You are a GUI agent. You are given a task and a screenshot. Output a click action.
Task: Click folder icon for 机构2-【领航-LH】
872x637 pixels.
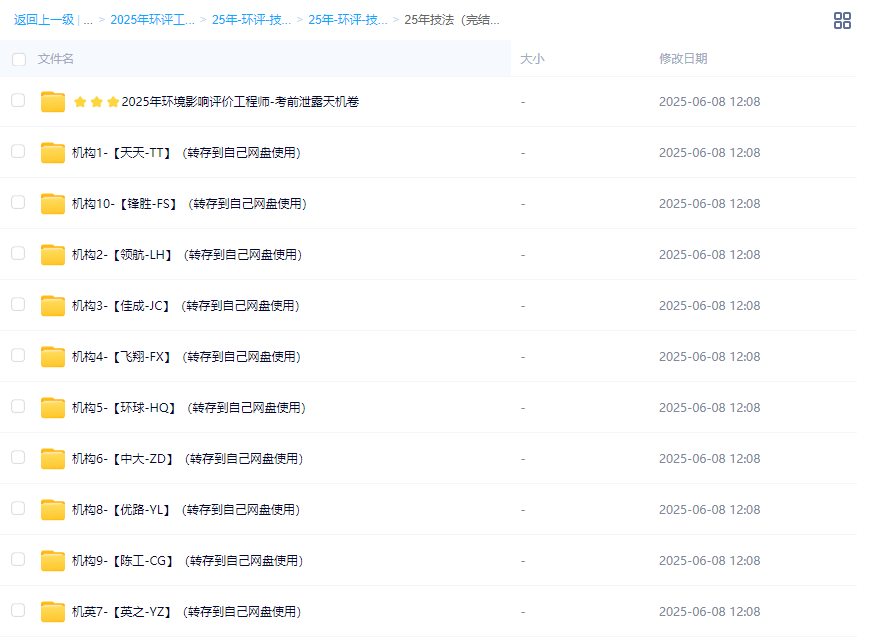point(53,255)
